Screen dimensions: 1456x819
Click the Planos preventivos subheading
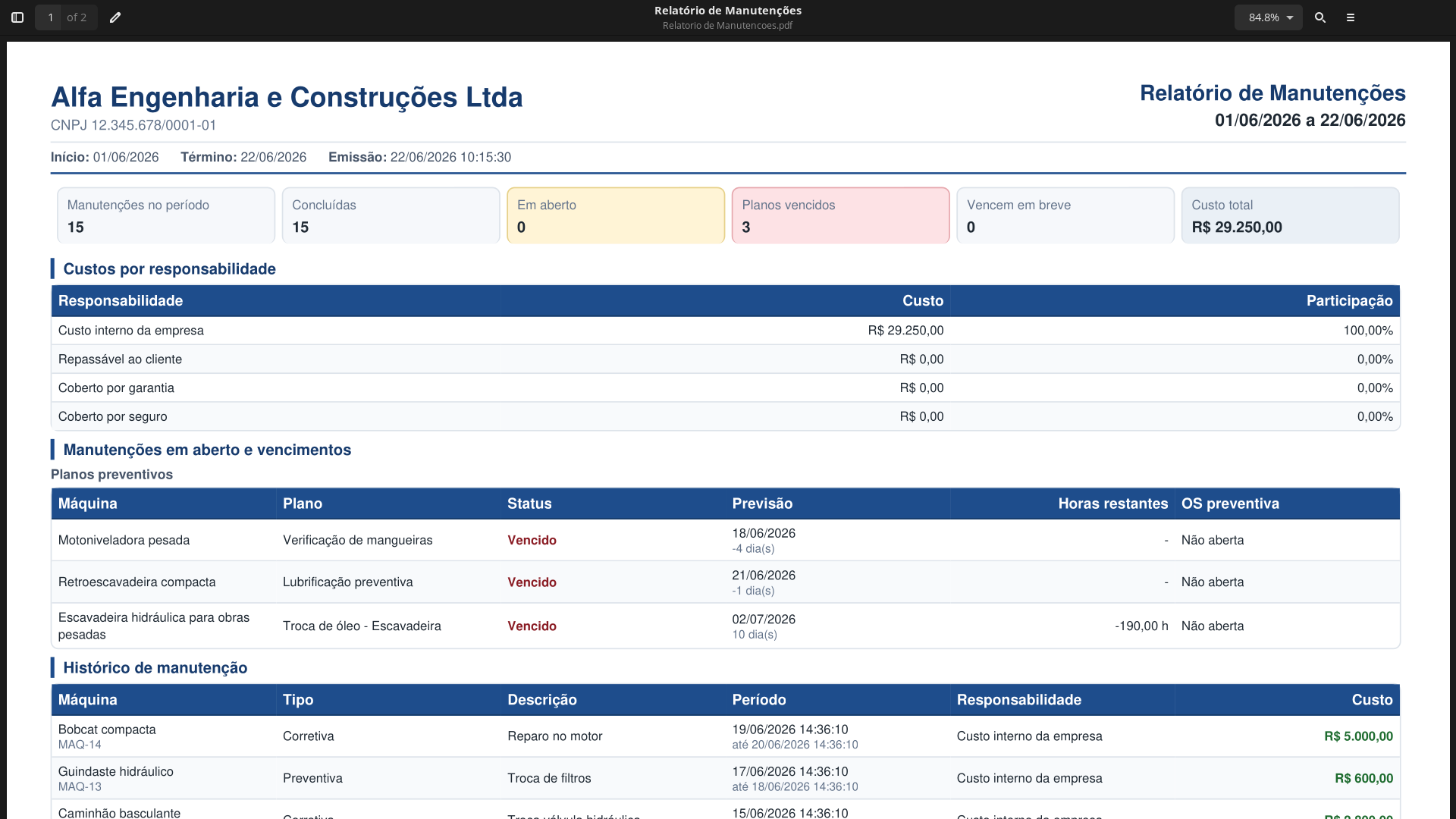pyautogui.click(x=111, y=475)
